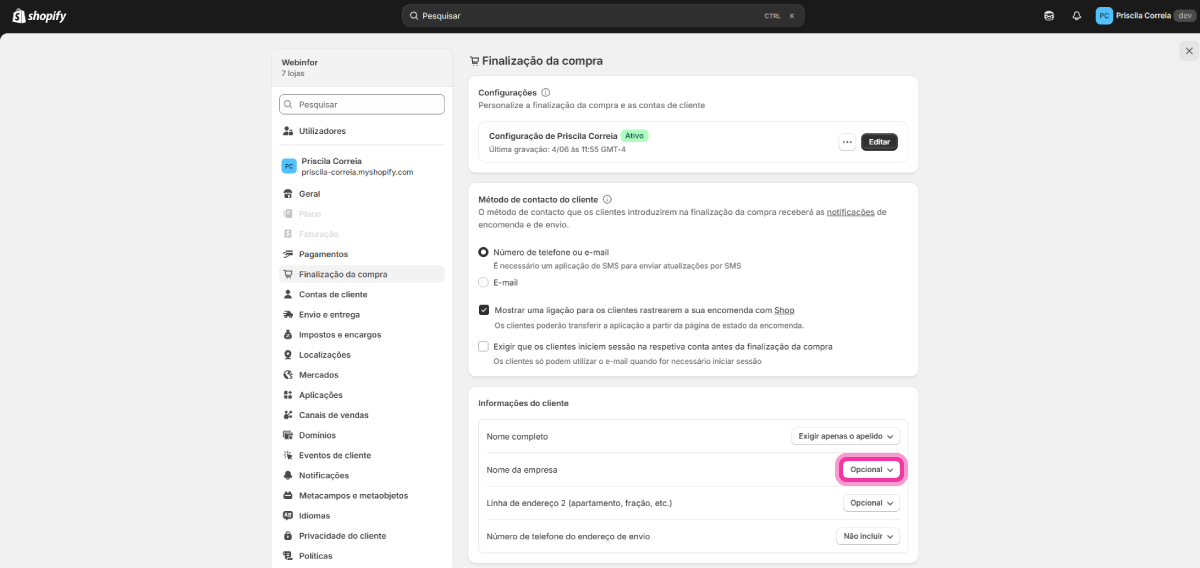The image size is (1200, 568).
Task: Follow the Shop link
Action: tap(784, 310)
